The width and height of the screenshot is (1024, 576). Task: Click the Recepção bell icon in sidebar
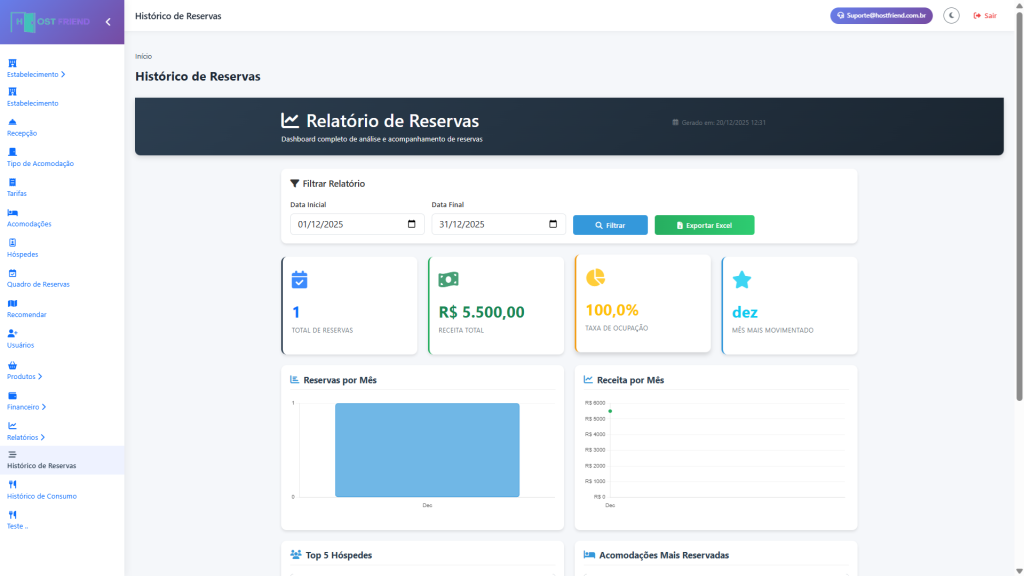click(x=12, y=122)
